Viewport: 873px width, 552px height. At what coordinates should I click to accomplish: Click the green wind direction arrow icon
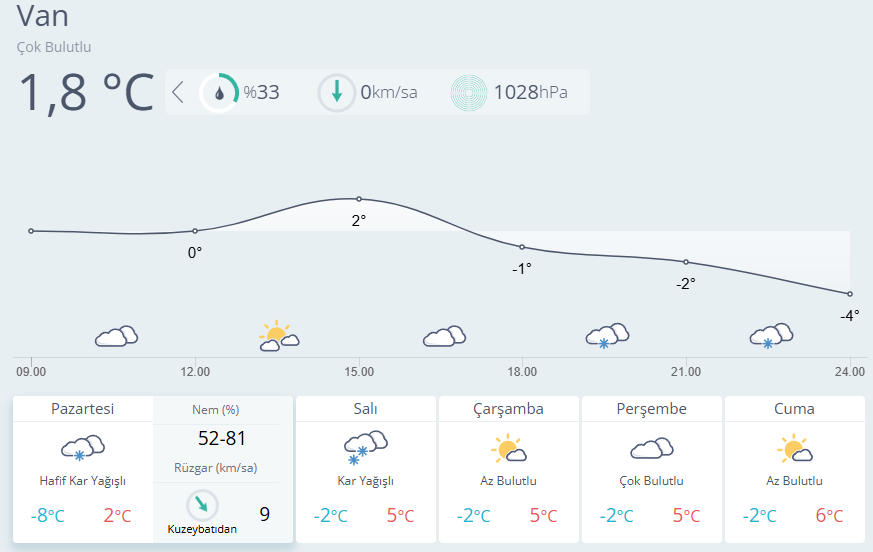pos(337,92)
